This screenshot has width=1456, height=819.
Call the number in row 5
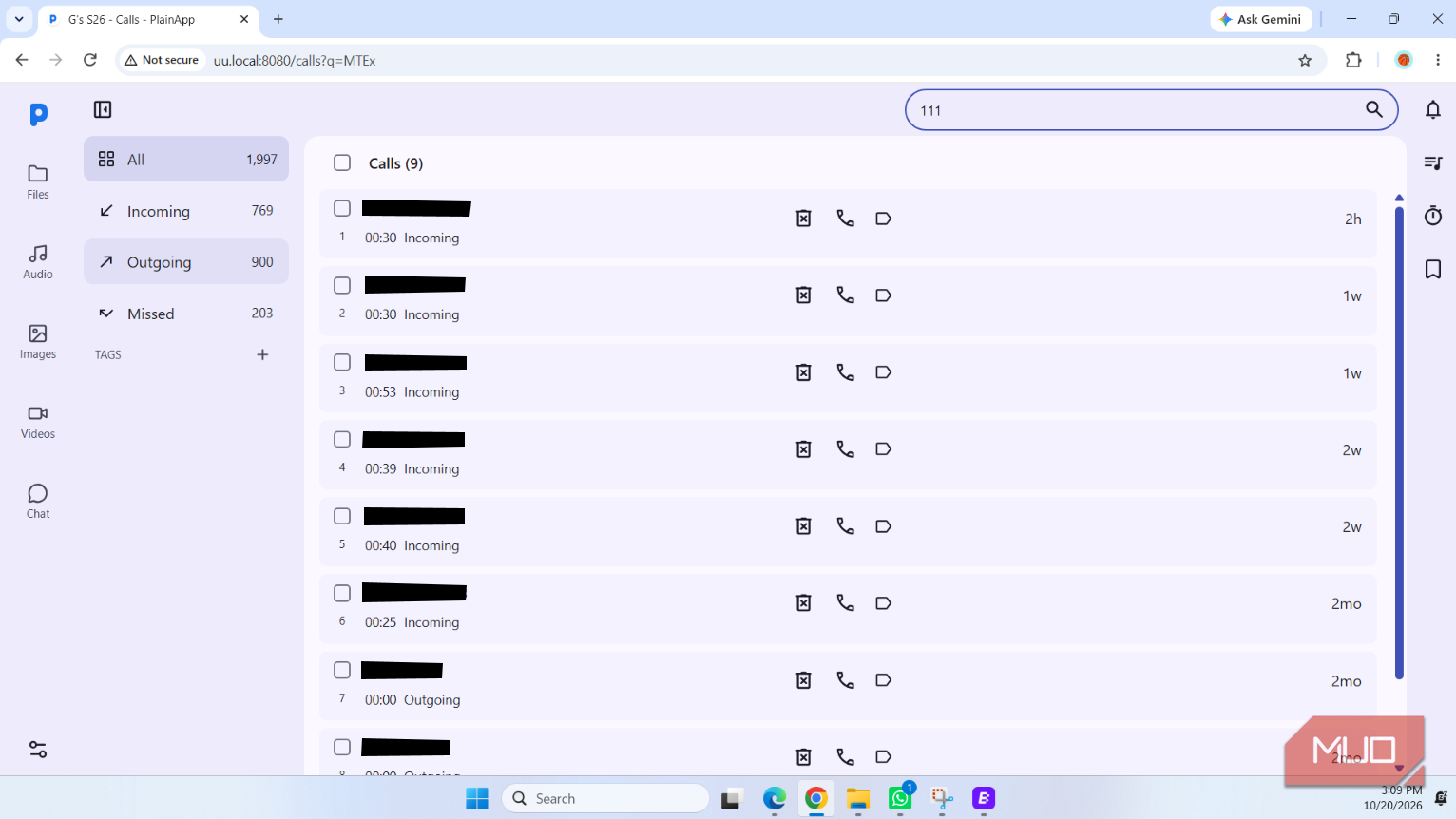[845, 526]
